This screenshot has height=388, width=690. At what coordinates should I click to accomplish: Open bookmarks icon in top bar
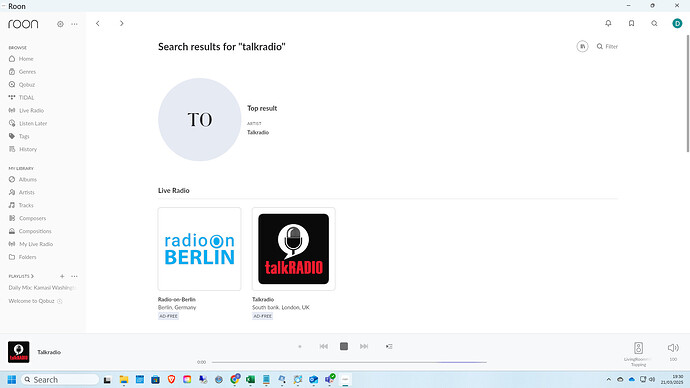631,23
